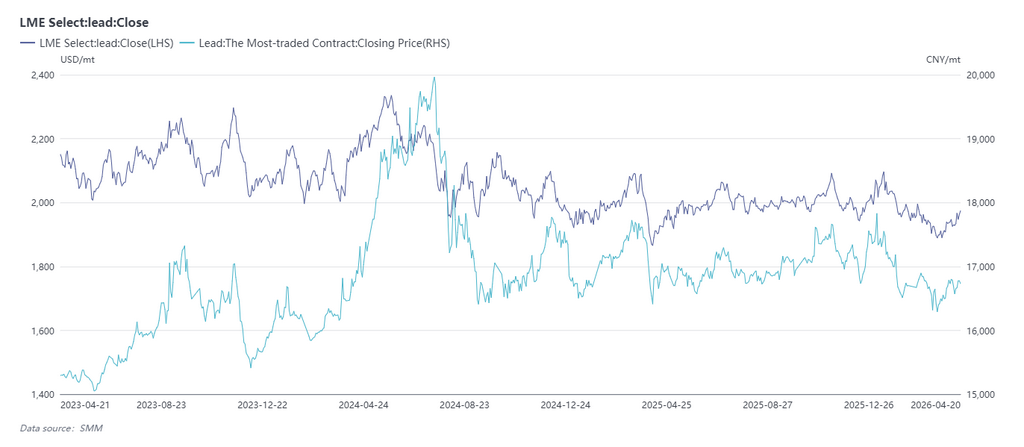The image size is (1024, 447).
Task: Select the 2023-08-23 date on the x-axis
Action: (x=161, y=407)
